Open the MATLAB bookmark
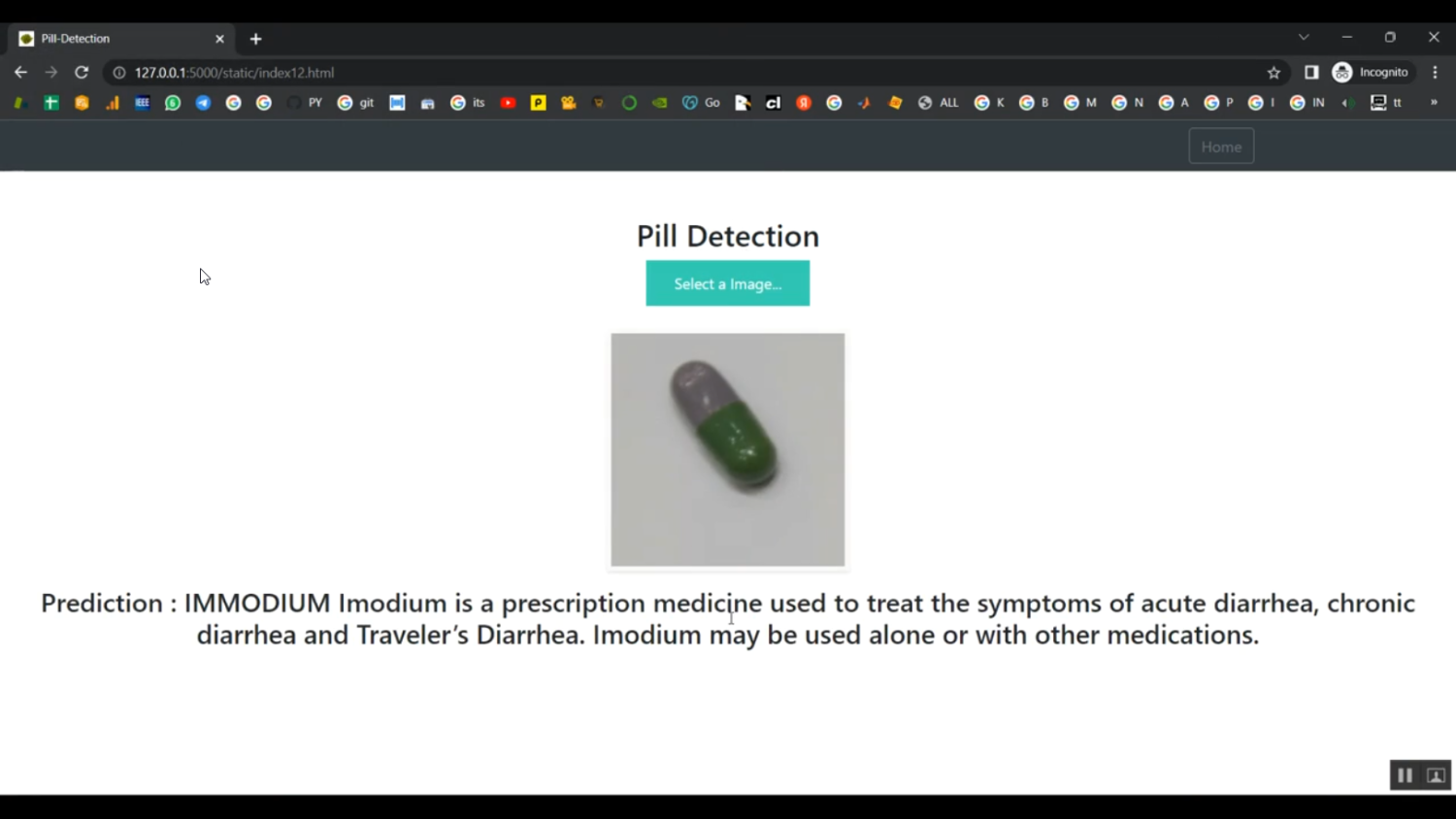 pos(864,103)
